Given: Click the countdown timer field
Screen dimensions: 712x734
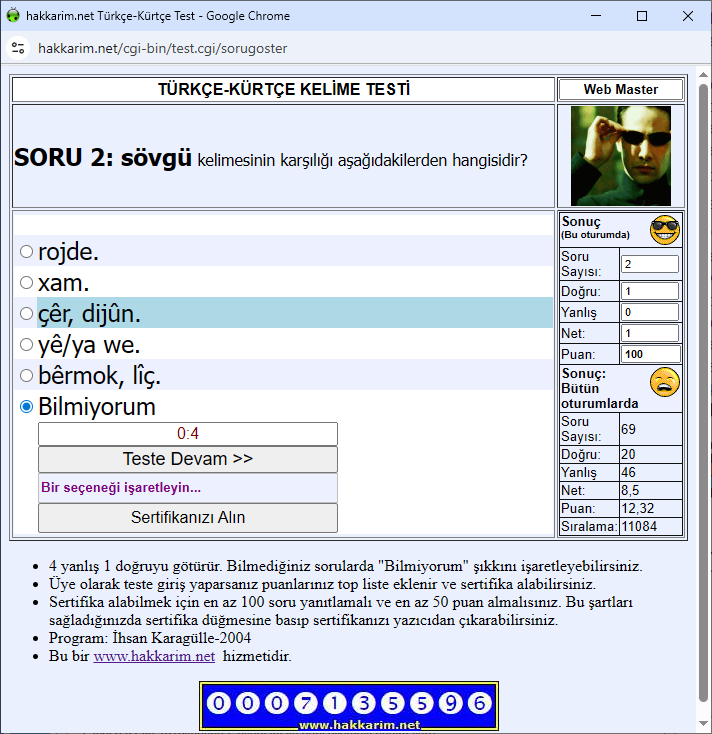Looking at the screenshot, I should tap(188, 434).
